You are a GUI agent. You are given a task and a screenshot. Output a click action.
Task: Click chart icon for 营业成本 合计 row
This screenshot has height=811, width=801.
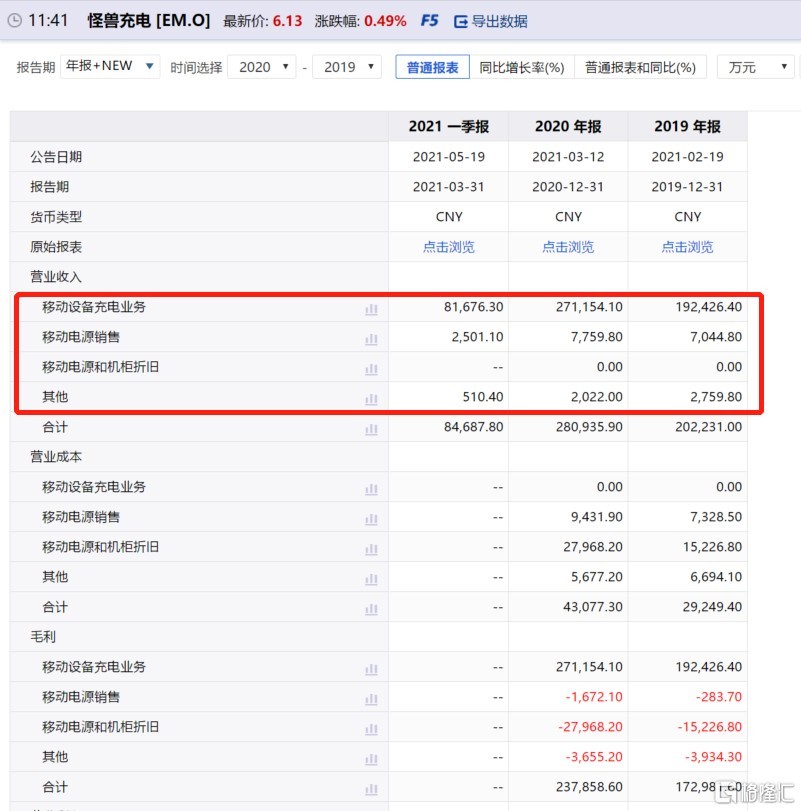click(x=371, y=609)
